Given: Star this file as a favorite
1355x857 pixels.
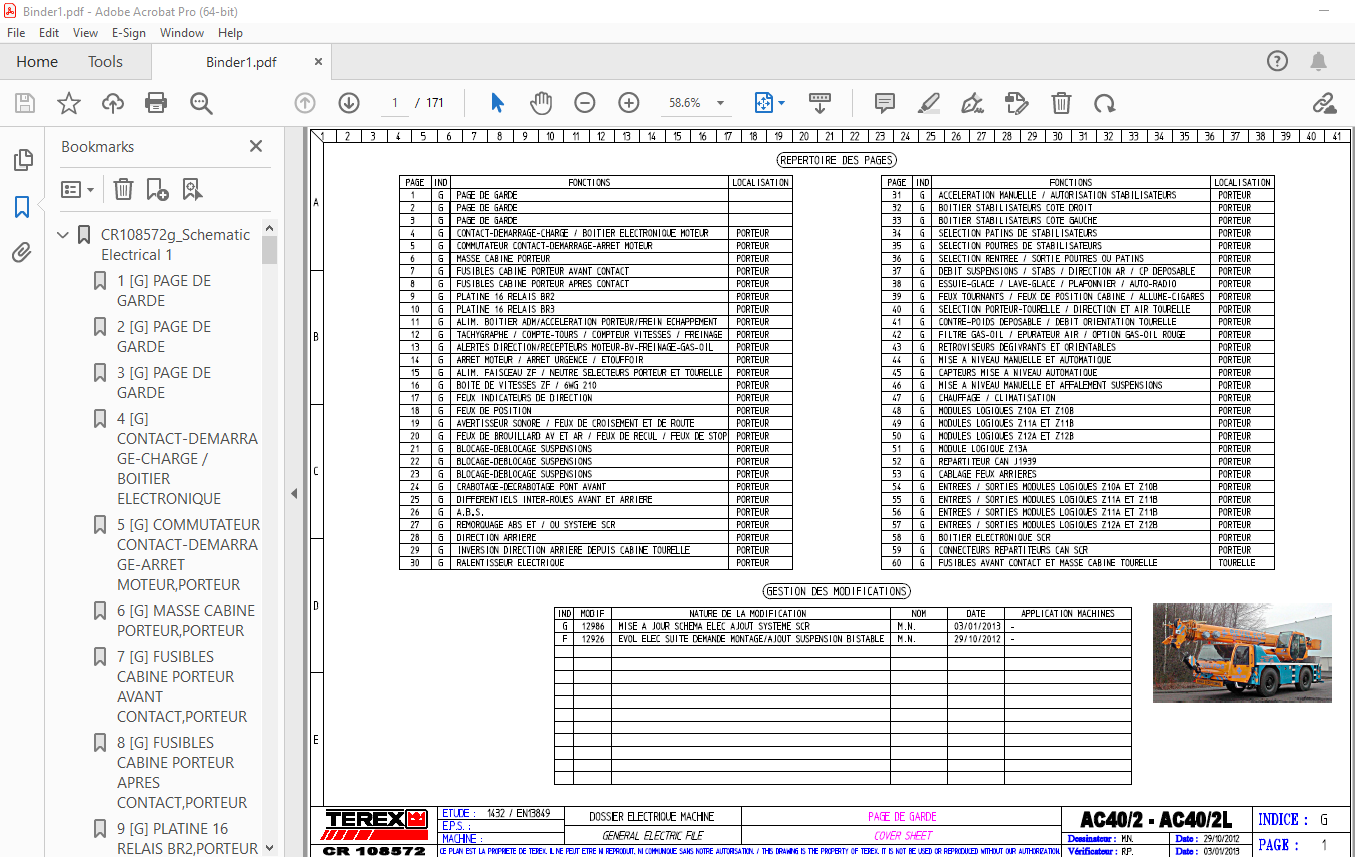Looking at the screenshot, I should 69,103.
